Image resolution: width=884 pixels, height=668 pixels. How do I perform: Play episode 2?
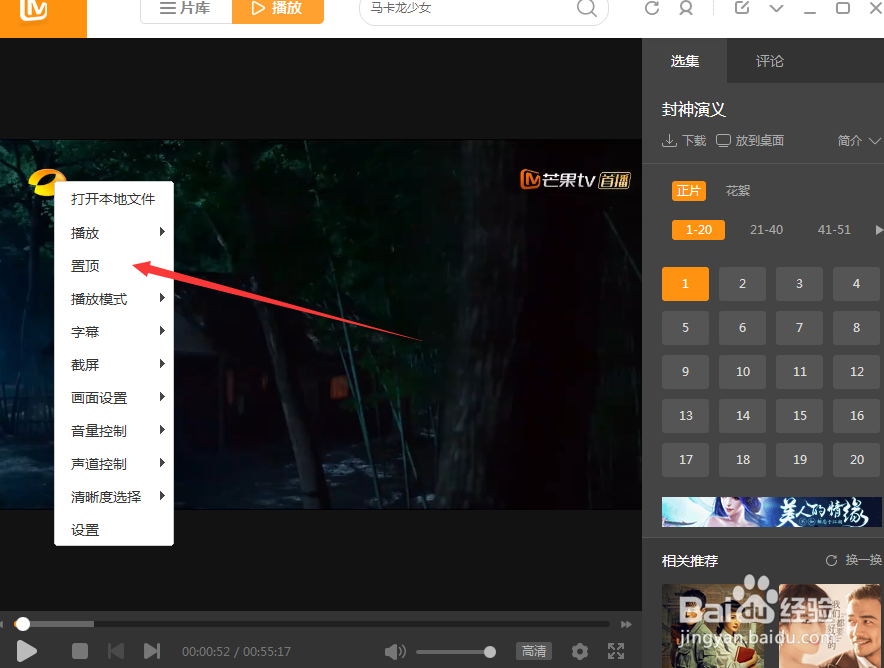tap(742, 284)
